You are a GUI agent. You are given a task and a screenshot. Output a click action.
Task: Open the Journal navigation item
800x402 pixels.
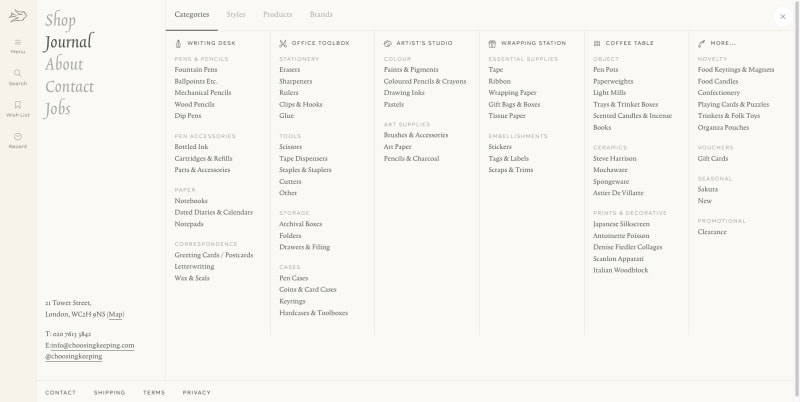69,42
